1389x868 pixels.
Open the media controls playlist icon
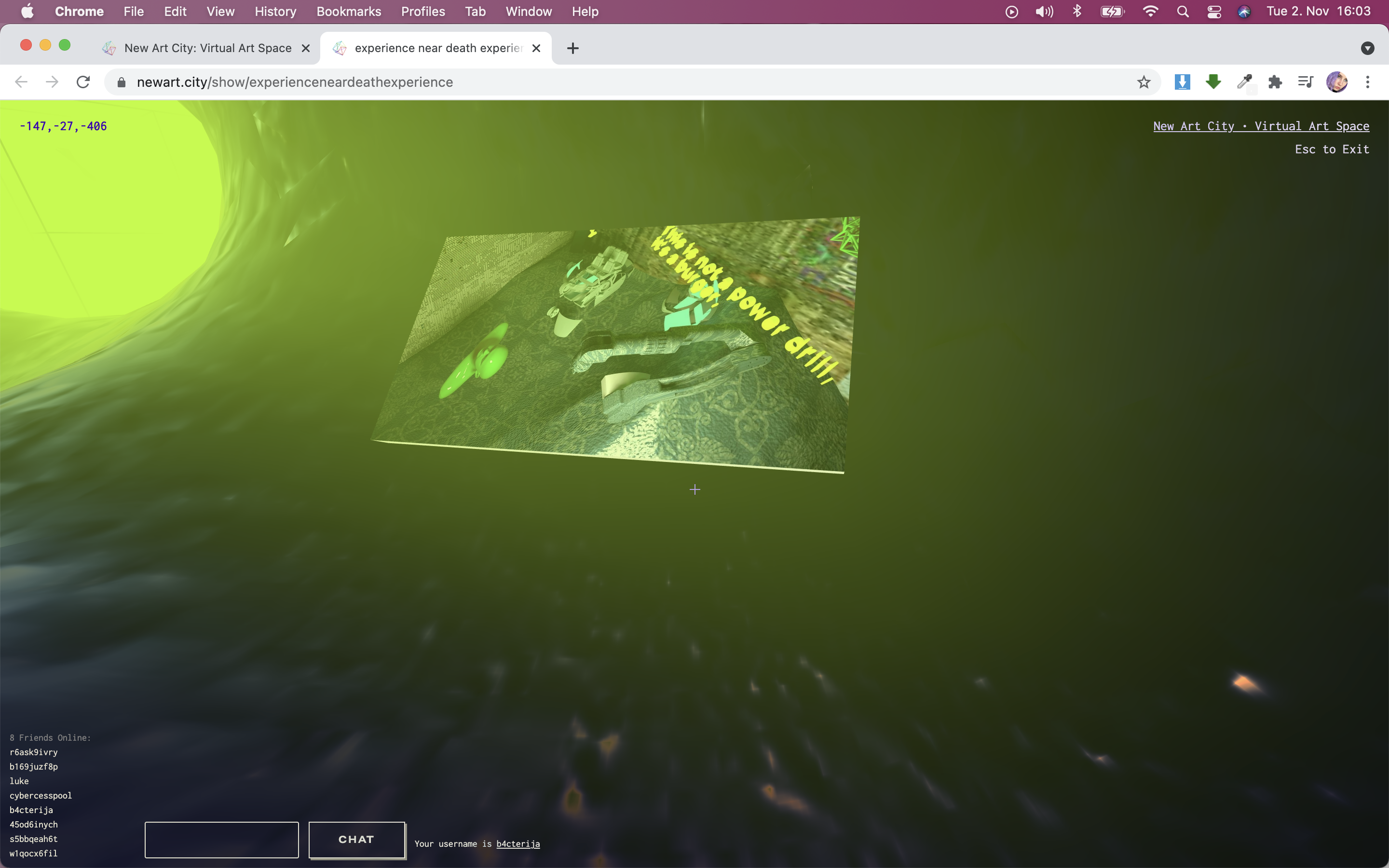pyautogui.click(x=1305, y=82)
